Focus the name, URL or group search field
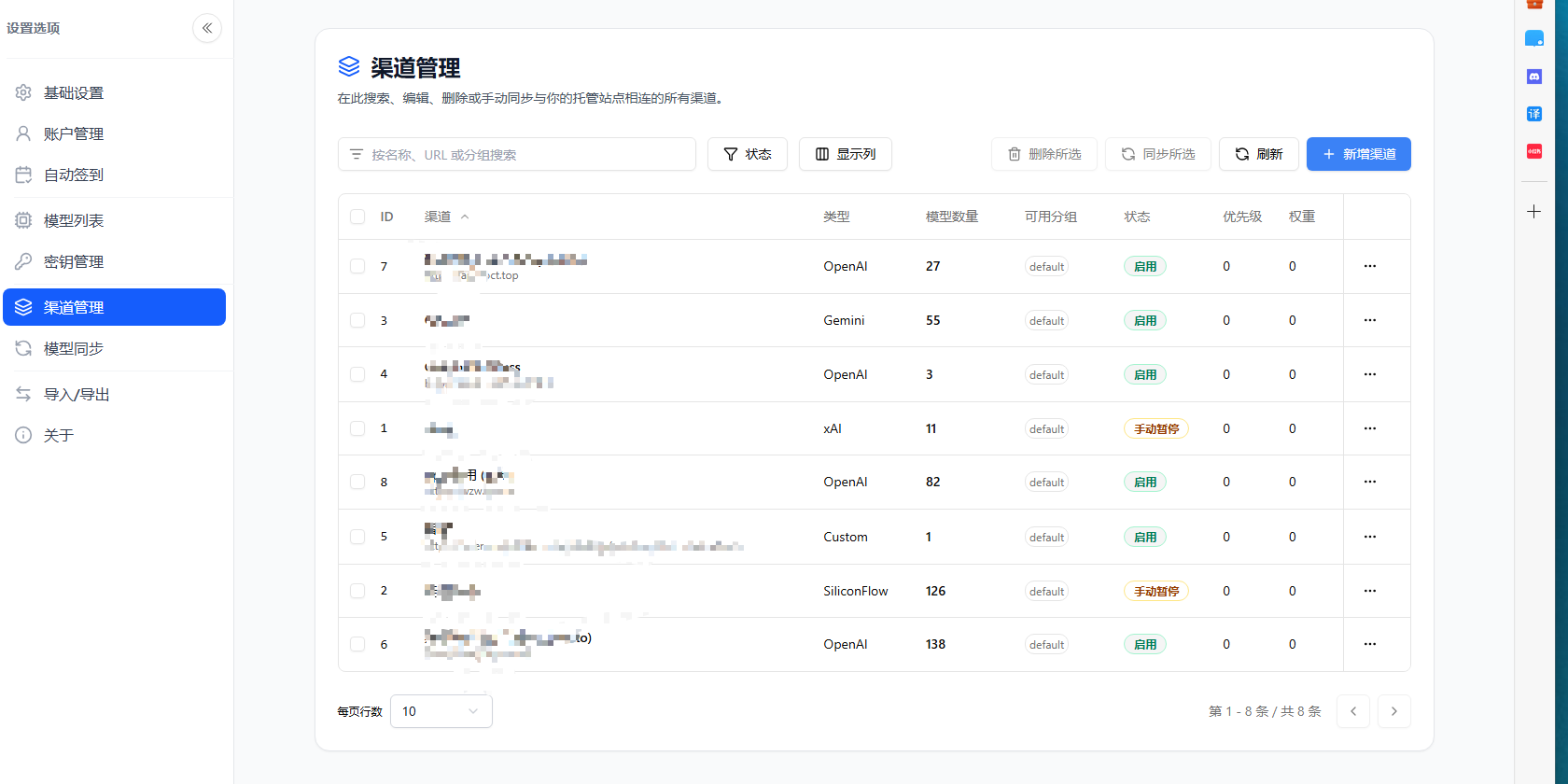The height and width of the screenshot is (784, 1568). click(523, 154)
